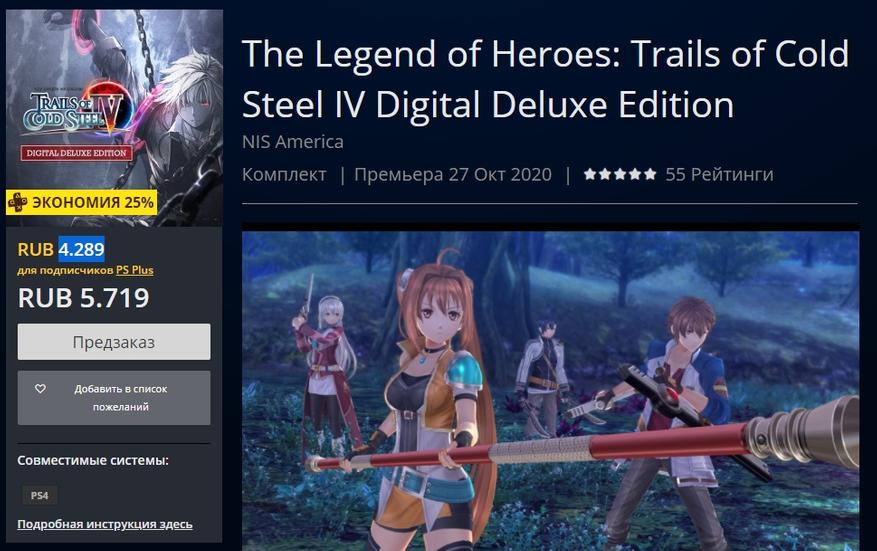Click the gameplay screenshot with the staff
Screen dimensions: 877x551
point(550,391)
